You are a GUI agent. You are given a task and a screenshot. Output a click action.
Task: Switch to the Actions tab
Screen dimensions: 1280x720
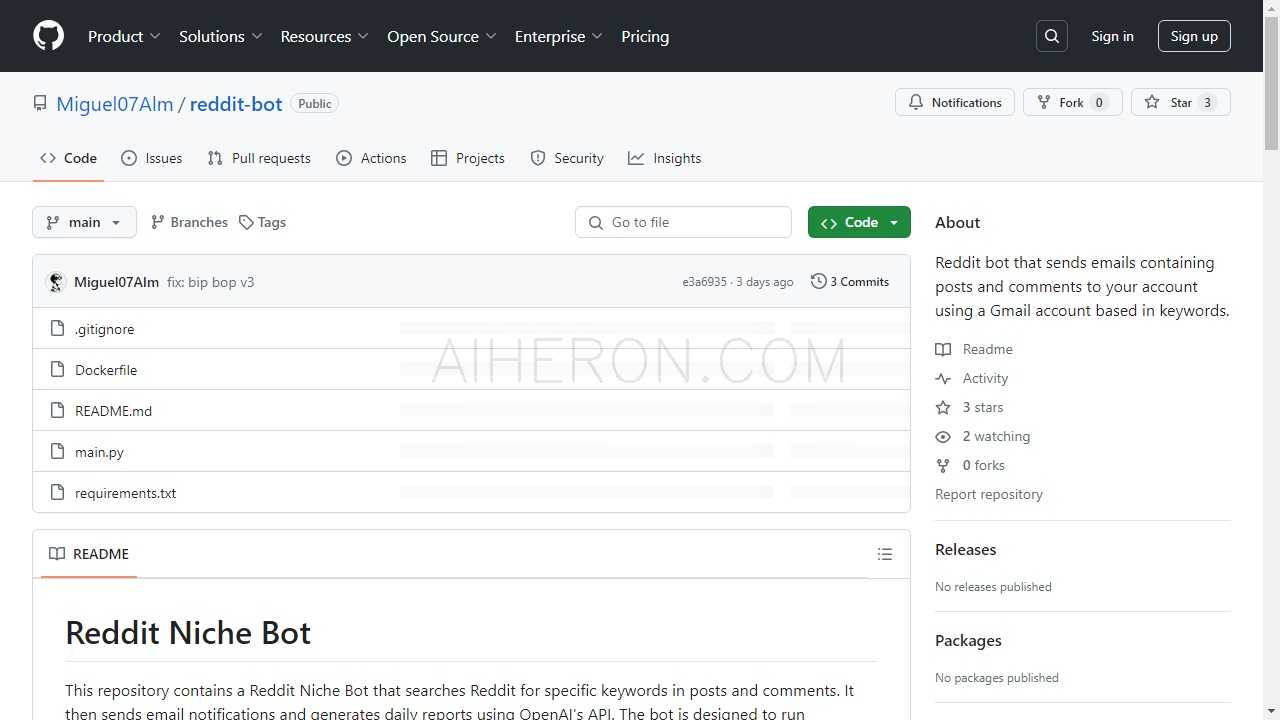pyautogui.click(x=371, y=158)
